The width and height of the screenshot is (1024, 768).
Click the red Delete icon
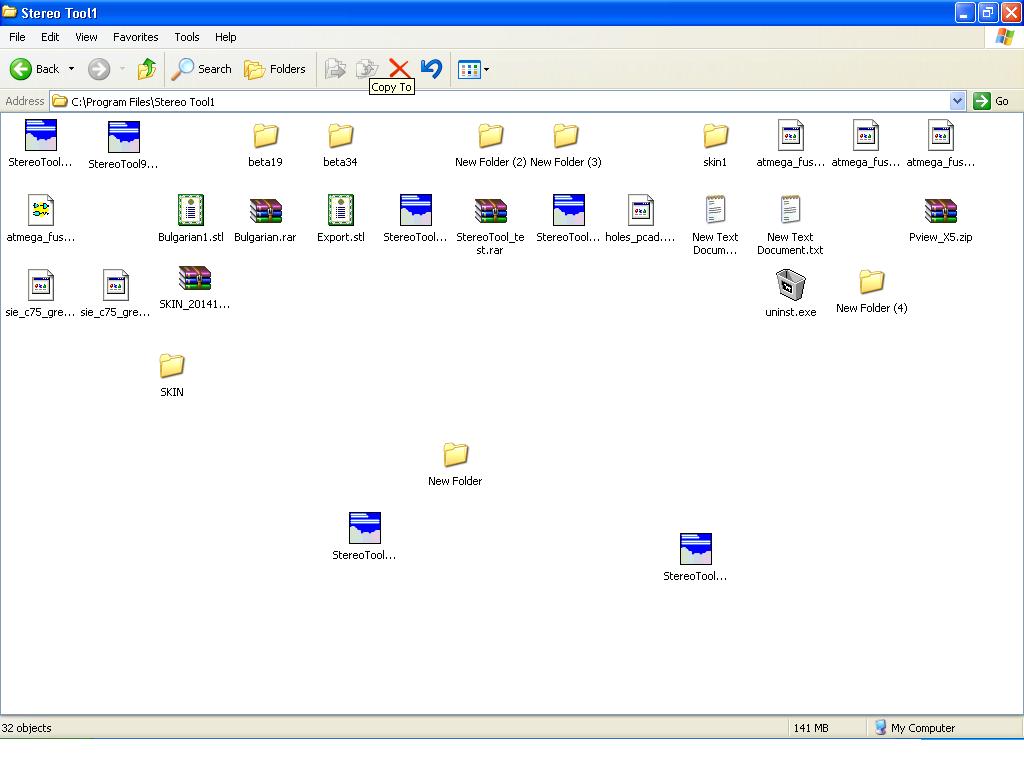(399, 69)
